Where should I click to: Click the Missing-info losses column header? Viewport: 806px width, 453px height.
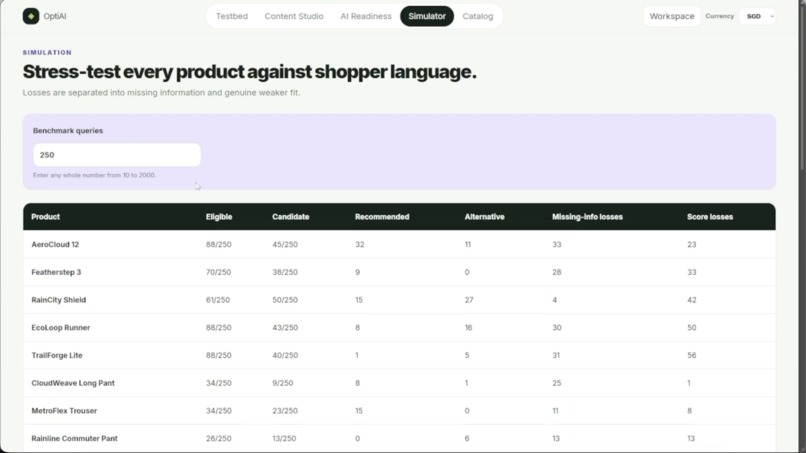click(587, 216)
